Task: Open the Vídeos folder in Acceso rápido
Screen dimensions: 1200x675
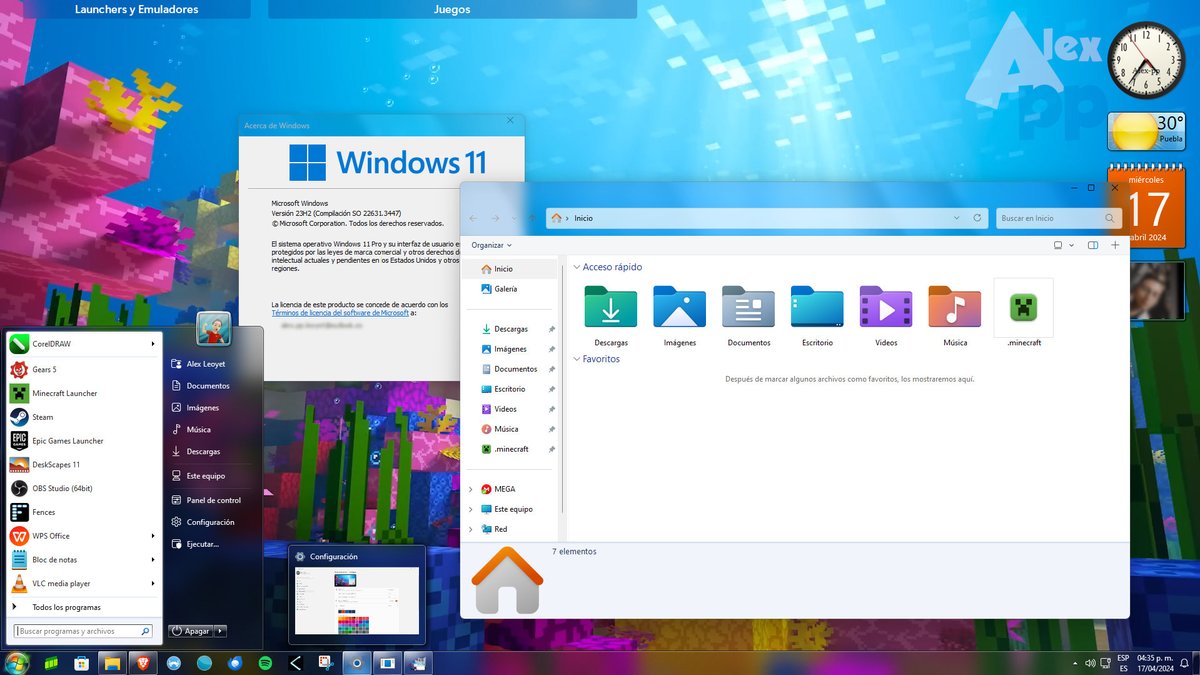Action: pyautogui.click(x=886, y=316)
